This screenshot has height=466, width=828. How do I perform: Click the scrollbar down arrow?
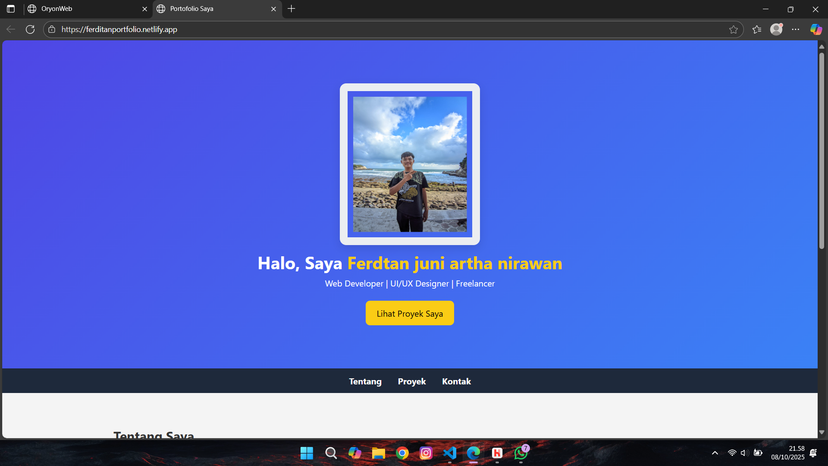[822, 433]
